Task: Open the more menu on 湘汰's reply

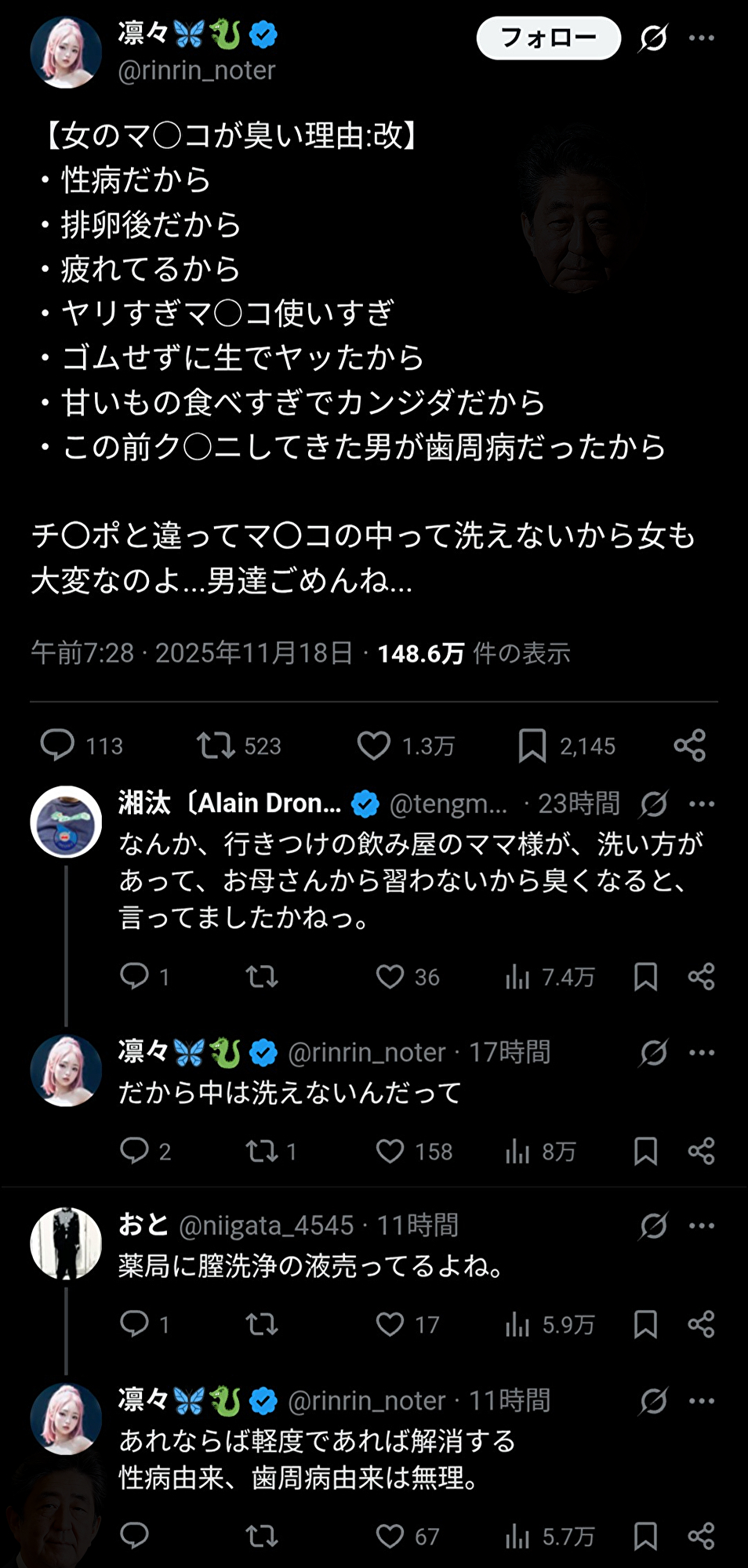Action: (x=701, y=804)
